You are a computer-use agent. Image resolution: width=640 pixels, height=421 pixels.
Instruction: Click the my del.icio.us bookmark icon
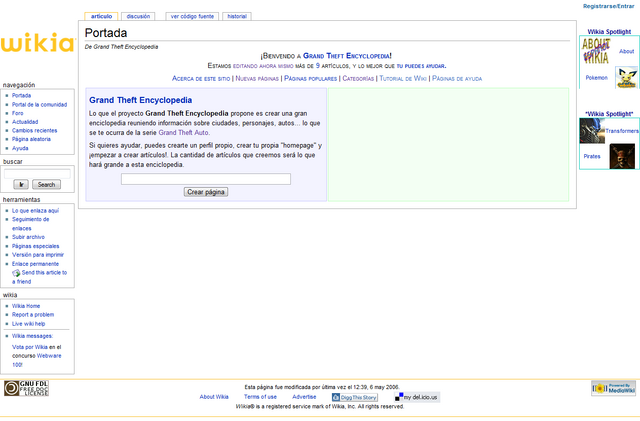(417, 397)
